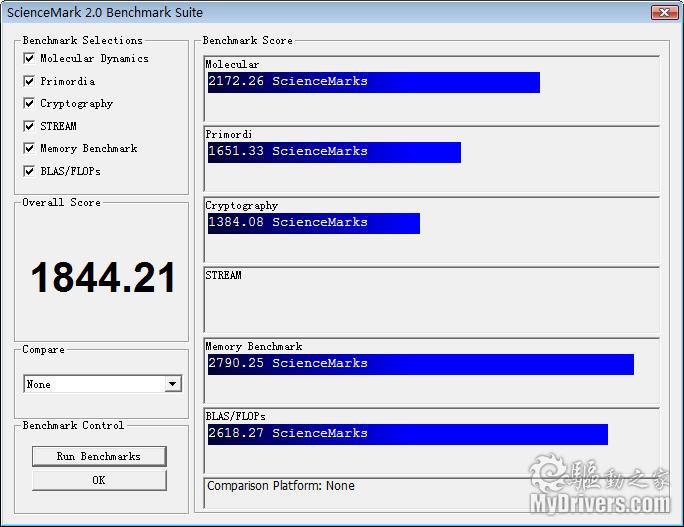Click the ScienceMark 2.0 title bar
The height and width of the screenshot is (527, 684).
[x=300, y=13]
